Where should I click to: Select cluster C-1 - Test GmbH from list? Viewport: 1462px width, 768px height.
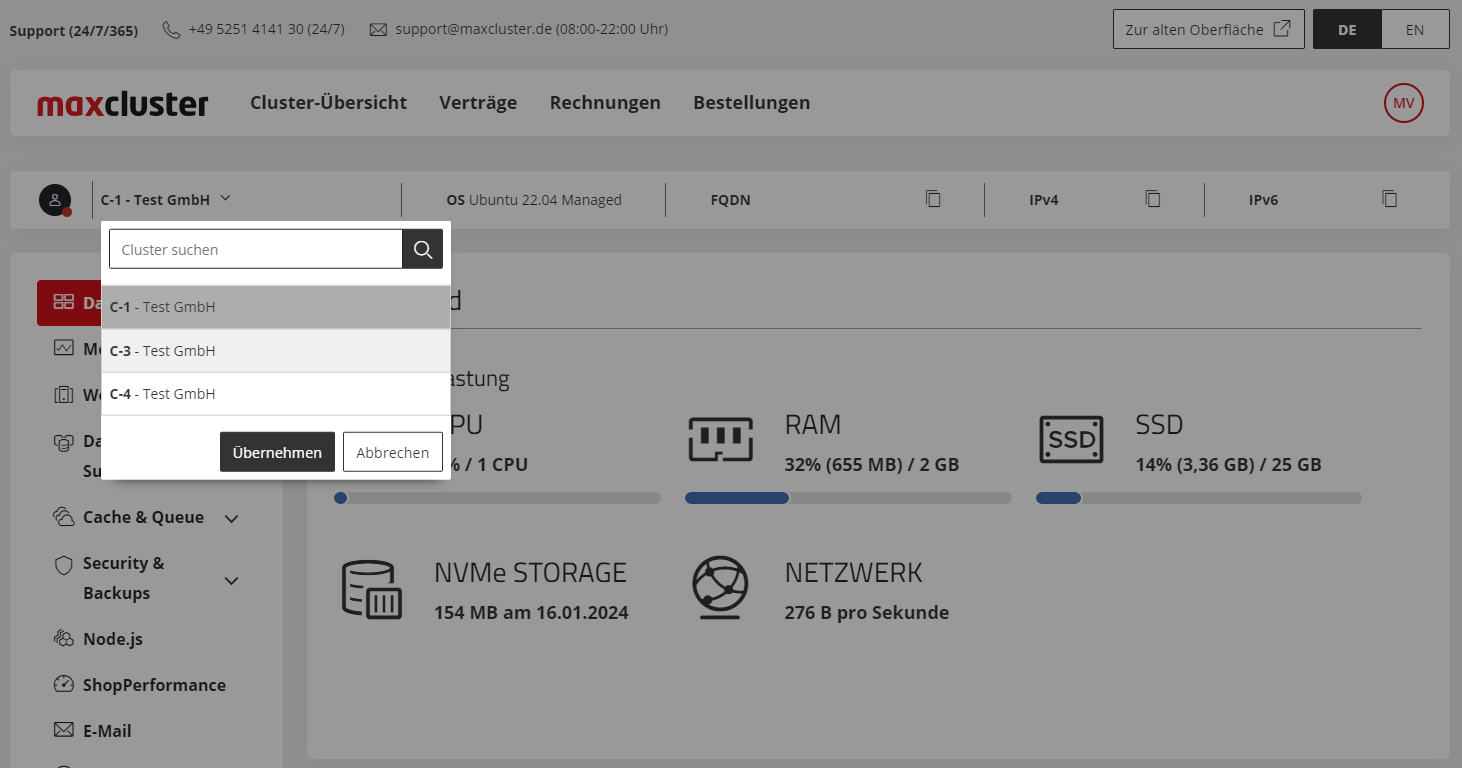[276, 307]
